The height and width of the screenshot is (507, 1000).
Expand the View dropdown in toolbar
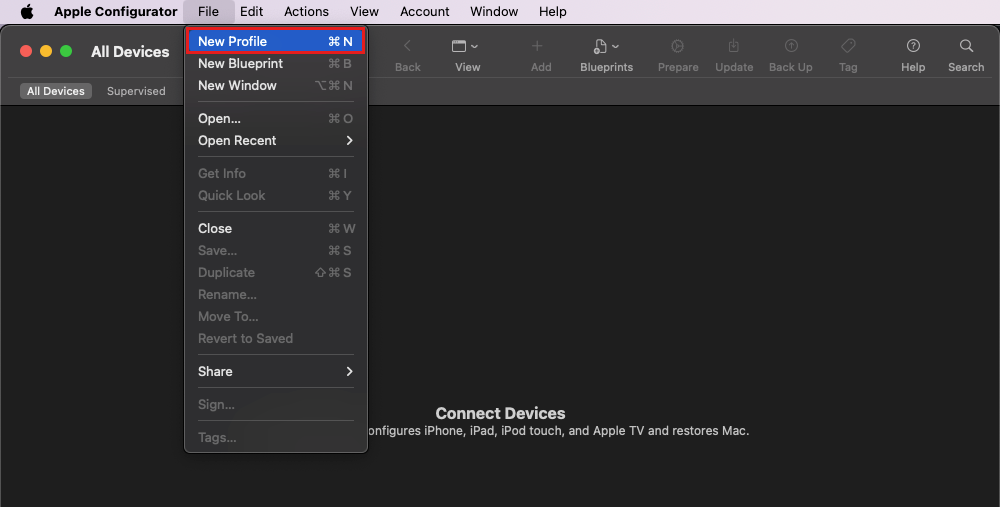click(466, 47)
